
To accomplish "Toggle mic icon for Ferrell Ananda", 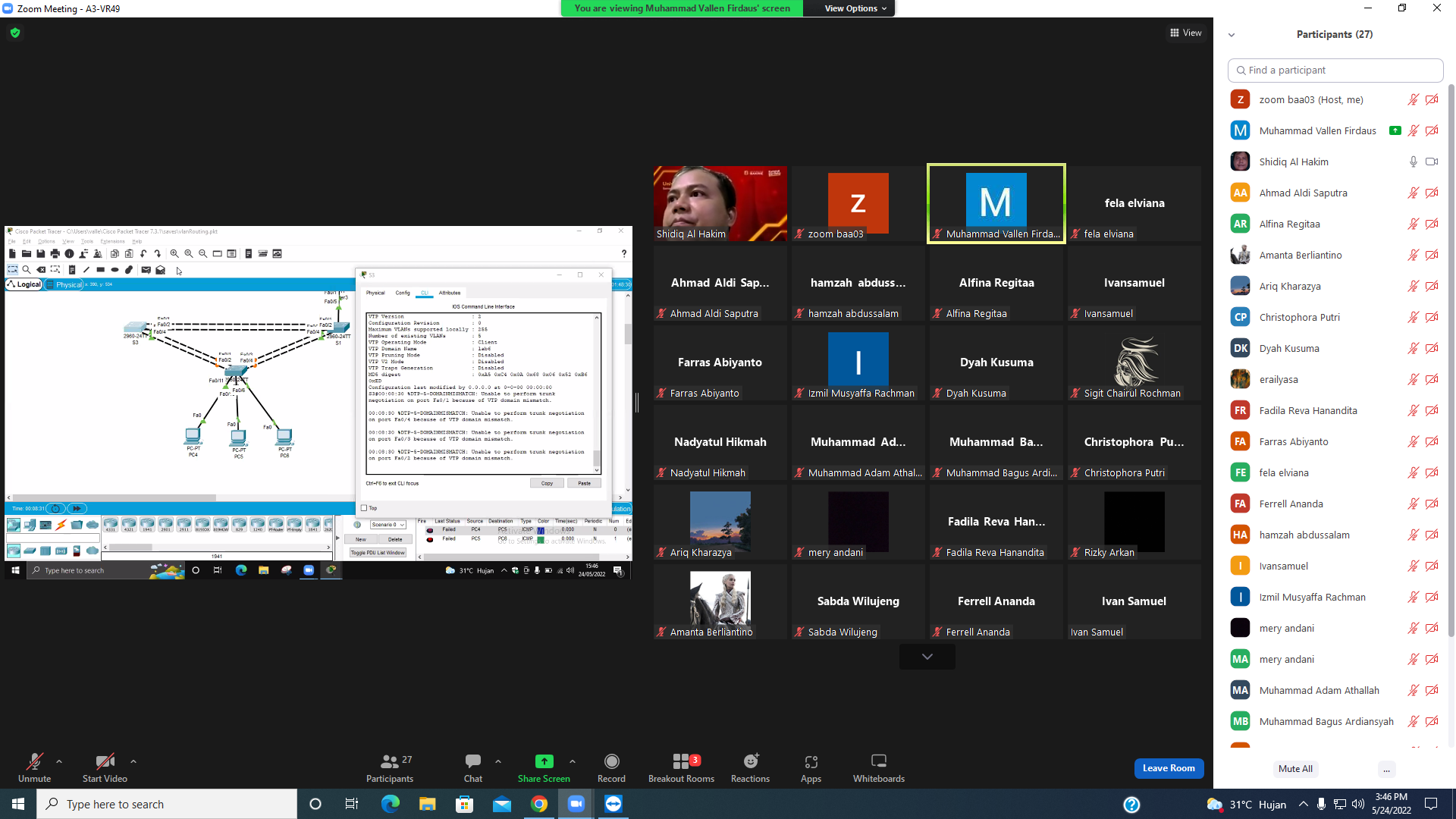I will (x=1414, y=504).
